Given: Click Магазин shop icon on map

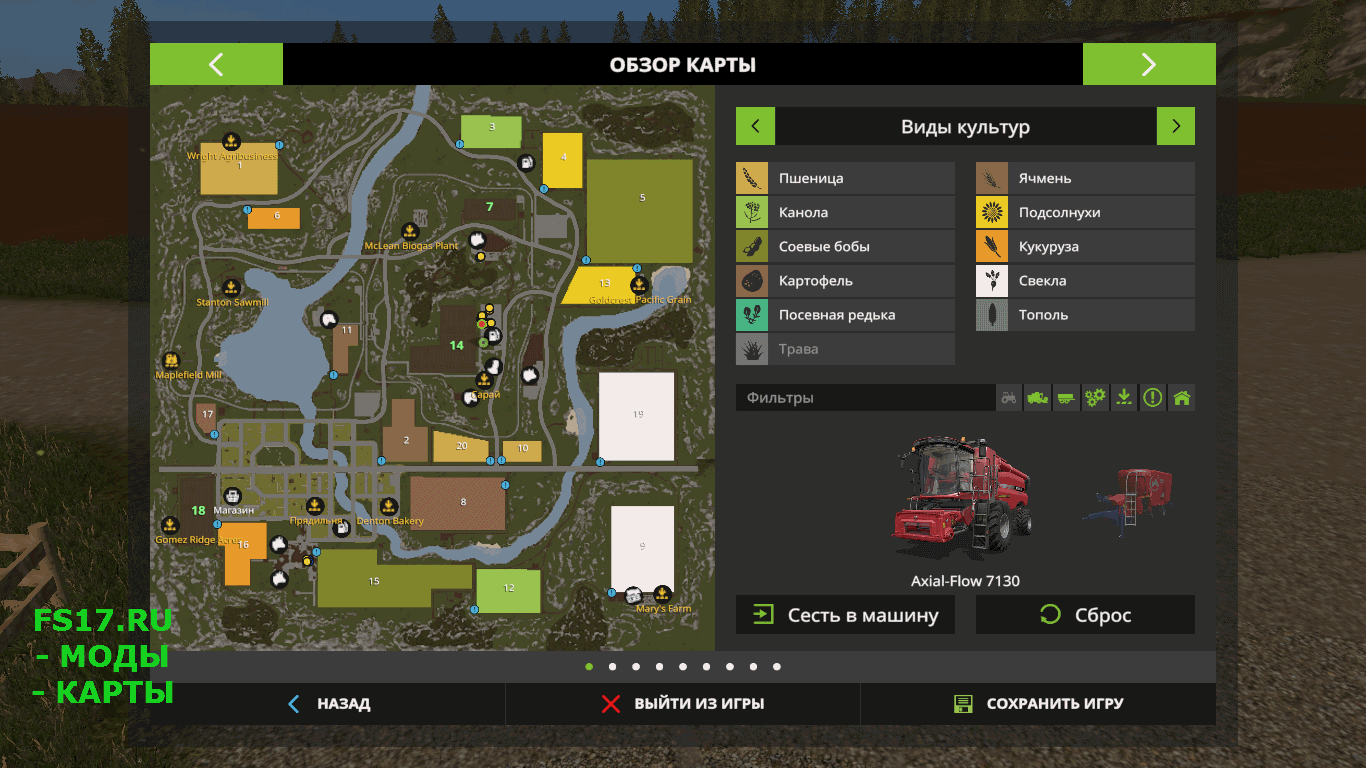Looking at the screenshot, I should coord(232,495).
